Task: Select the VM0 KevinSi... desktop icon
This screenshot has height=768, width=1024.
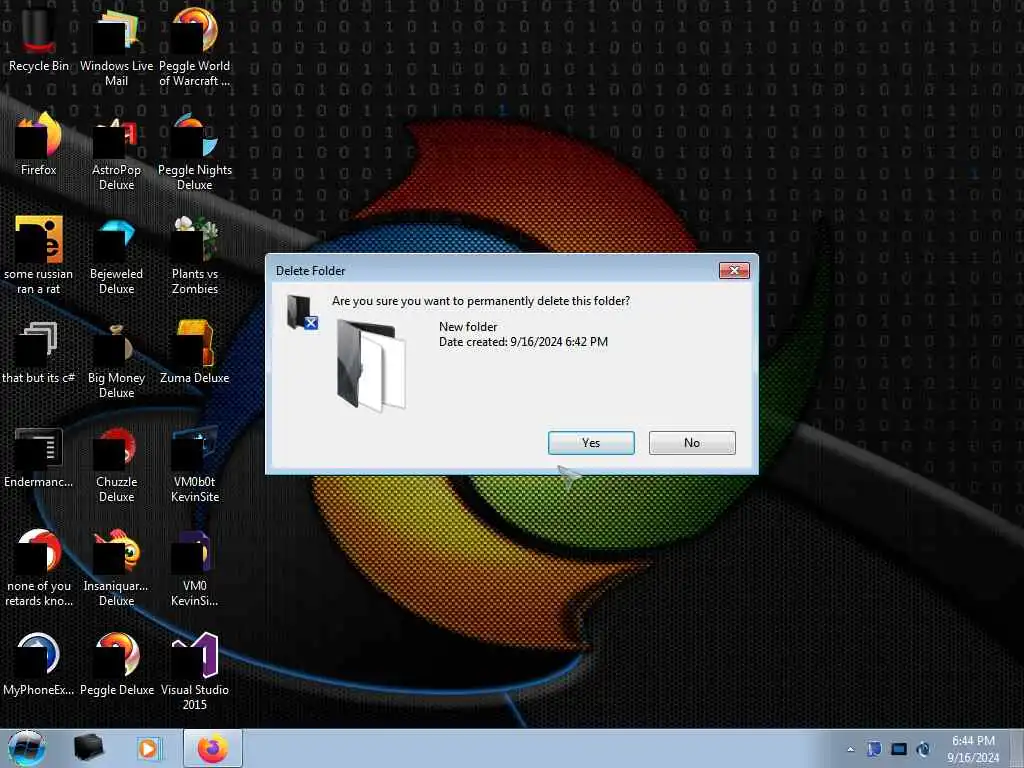Action: point(195,567)
